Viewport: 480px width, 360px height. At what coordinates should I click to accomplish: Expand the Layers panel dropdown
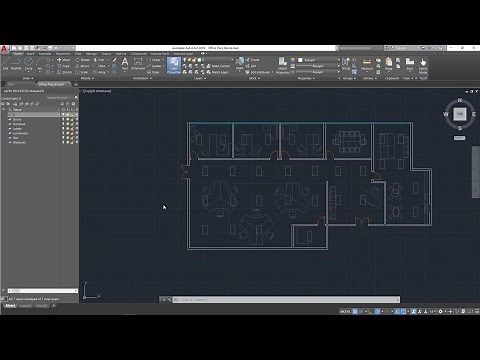tap(200, 78)
